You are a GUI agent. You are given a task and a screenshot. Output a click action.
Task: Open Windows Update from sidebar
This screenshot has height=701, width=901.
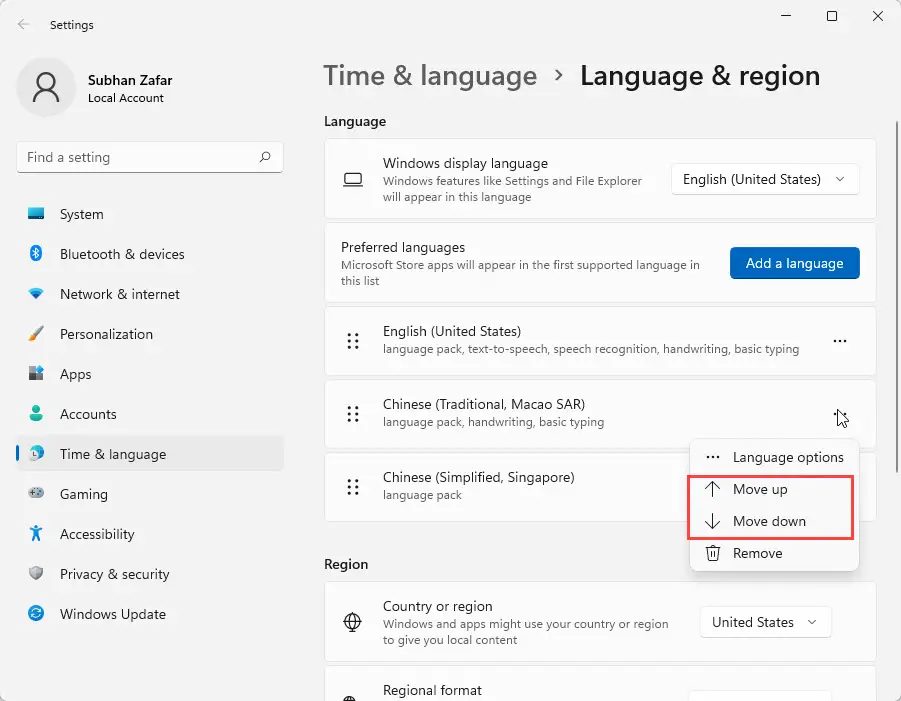pyautogui.click(x=112, y=614)
